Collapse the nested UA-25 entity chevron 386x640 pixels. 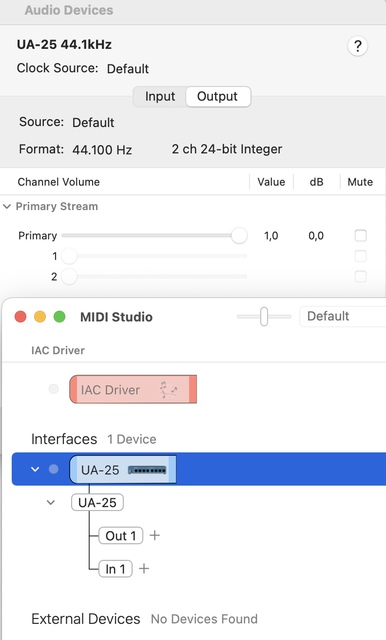(51, 502)
